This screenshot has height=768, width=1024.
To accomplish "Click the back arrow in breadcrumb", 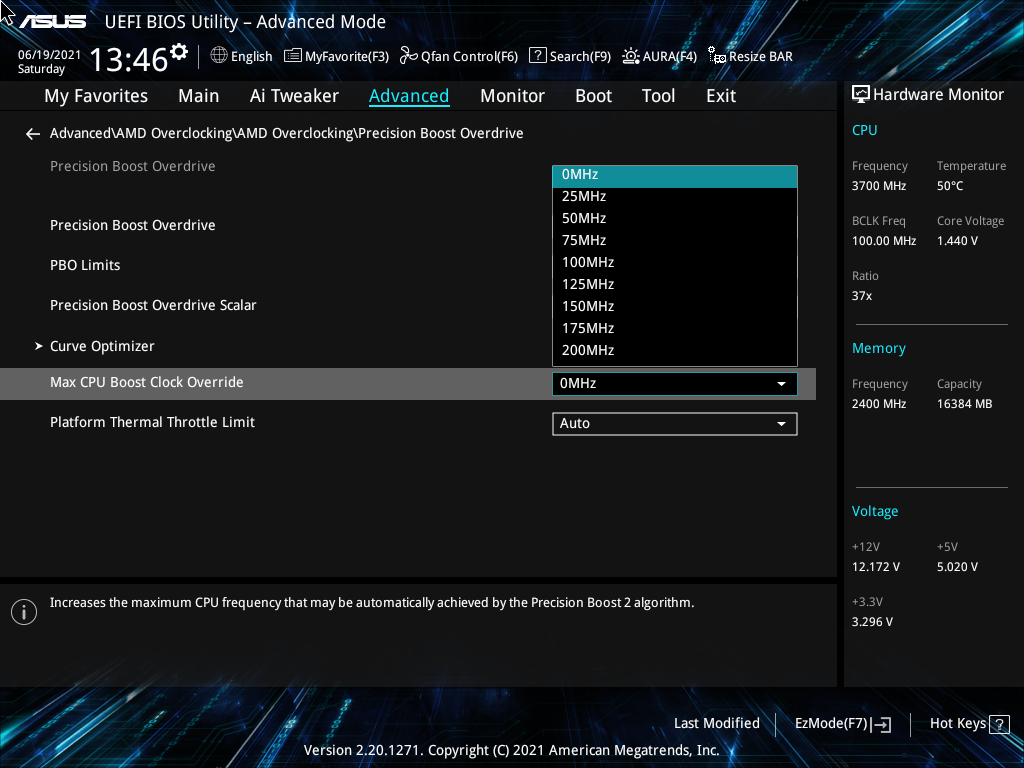I will pyautogui.click(x=33, y=134).
